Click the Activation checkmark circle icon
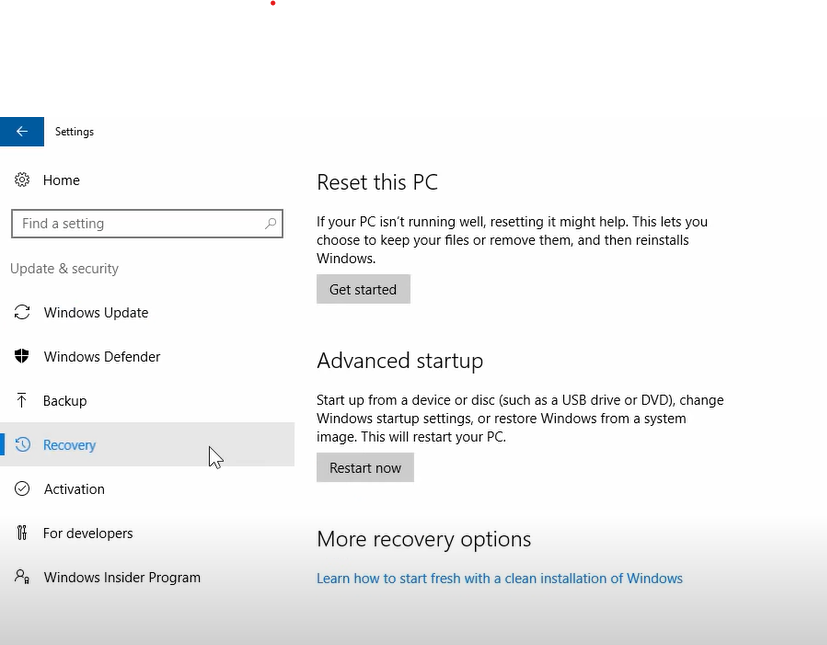 tap(22, 489)
